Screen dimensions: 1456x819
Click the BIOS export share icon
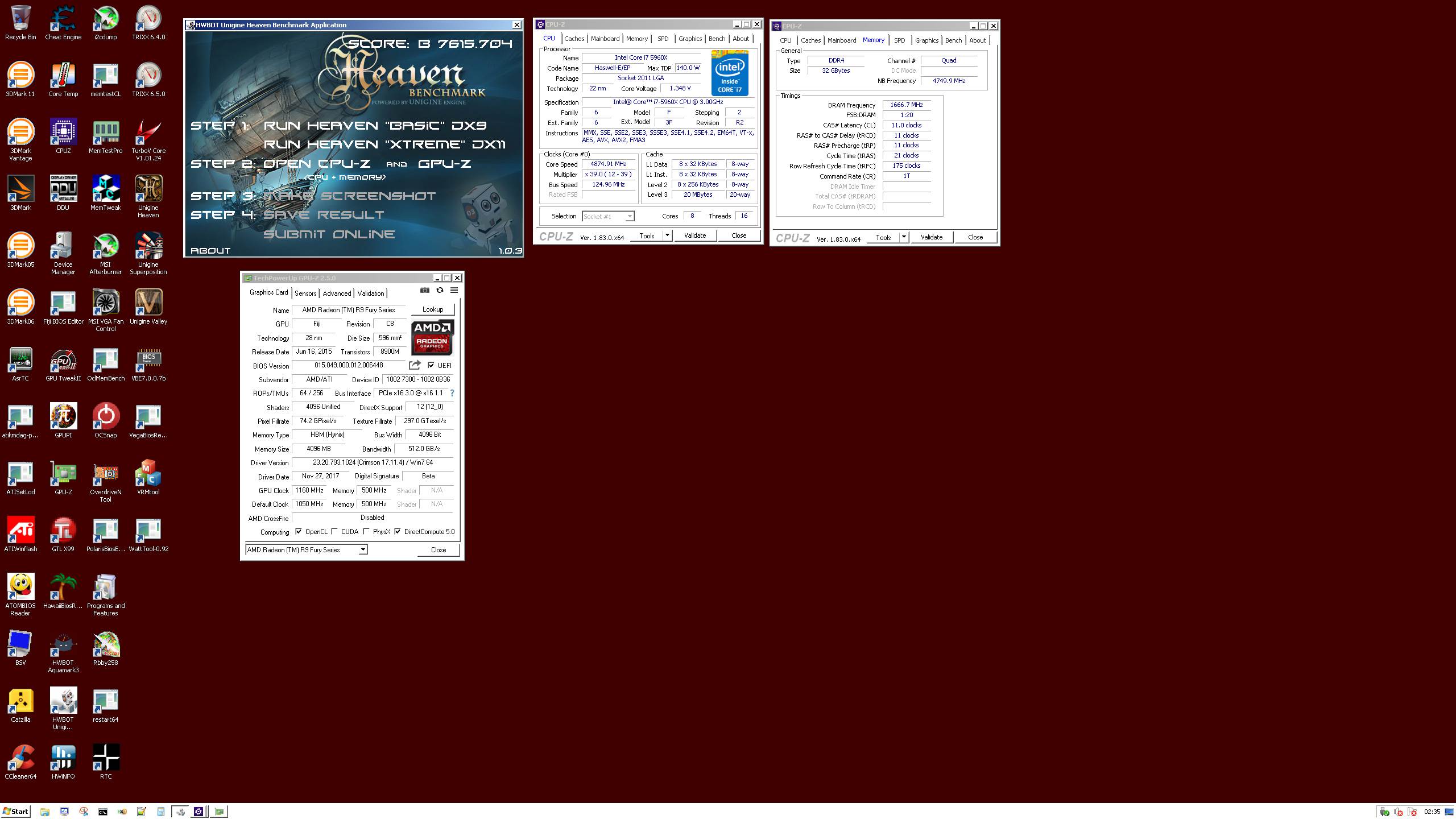[x=415, y=365]
